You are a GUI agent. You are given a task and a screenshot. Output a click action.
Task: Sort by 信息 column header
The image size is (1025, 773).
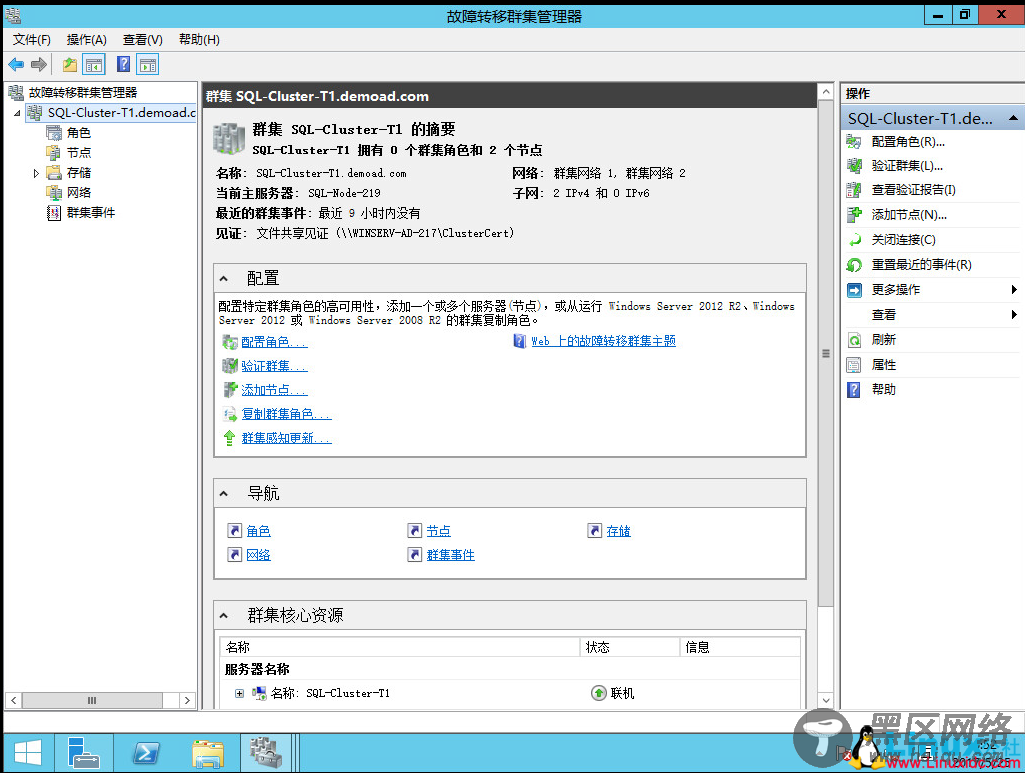[741, 647]
